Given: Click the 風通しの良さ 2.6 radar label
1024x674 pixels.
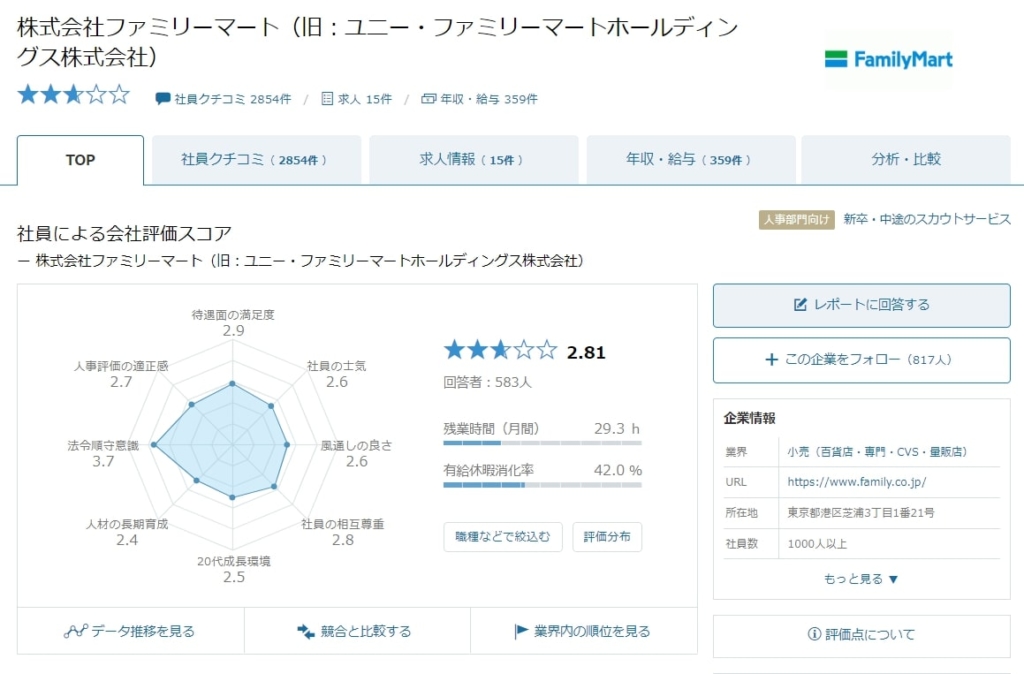Looking at the screenshot, I should point(357,453).
